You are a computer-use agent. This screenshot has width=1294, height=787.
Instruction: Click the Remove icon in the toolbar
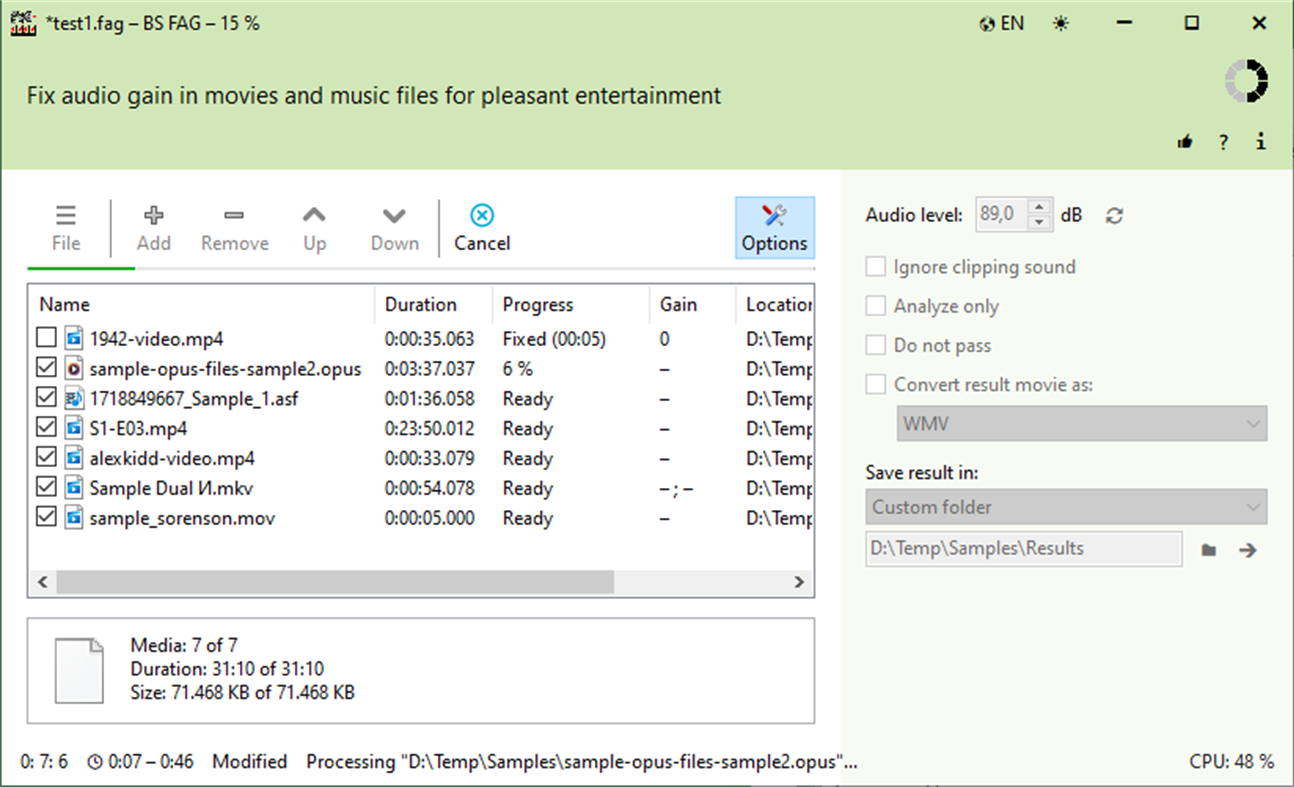point(234,225)
